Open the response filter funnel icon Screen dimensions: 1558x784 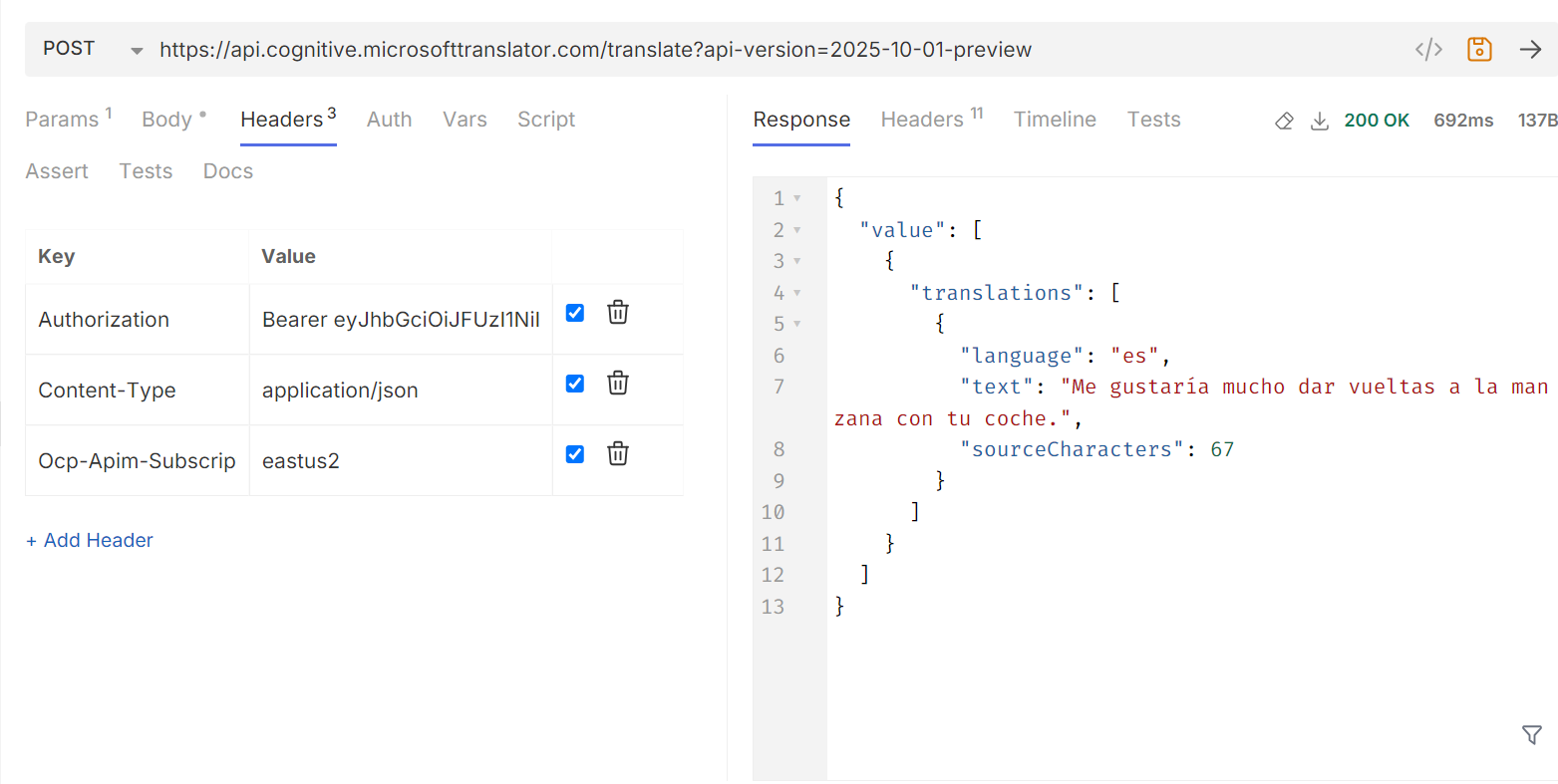click(x=1532, y=735)
